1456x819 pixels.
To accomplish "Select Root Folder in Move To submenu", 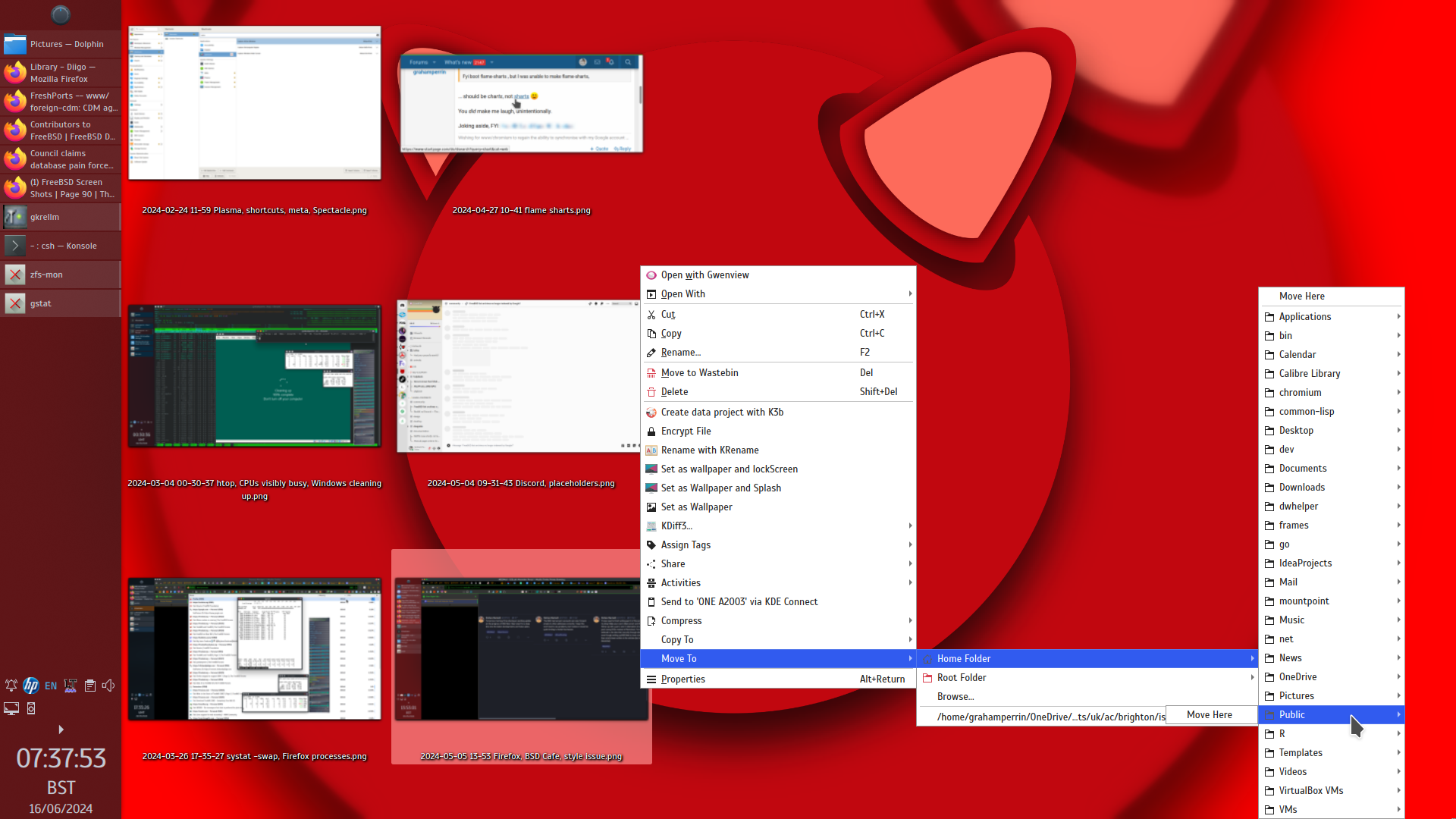I will click(x=1087, y=677).
